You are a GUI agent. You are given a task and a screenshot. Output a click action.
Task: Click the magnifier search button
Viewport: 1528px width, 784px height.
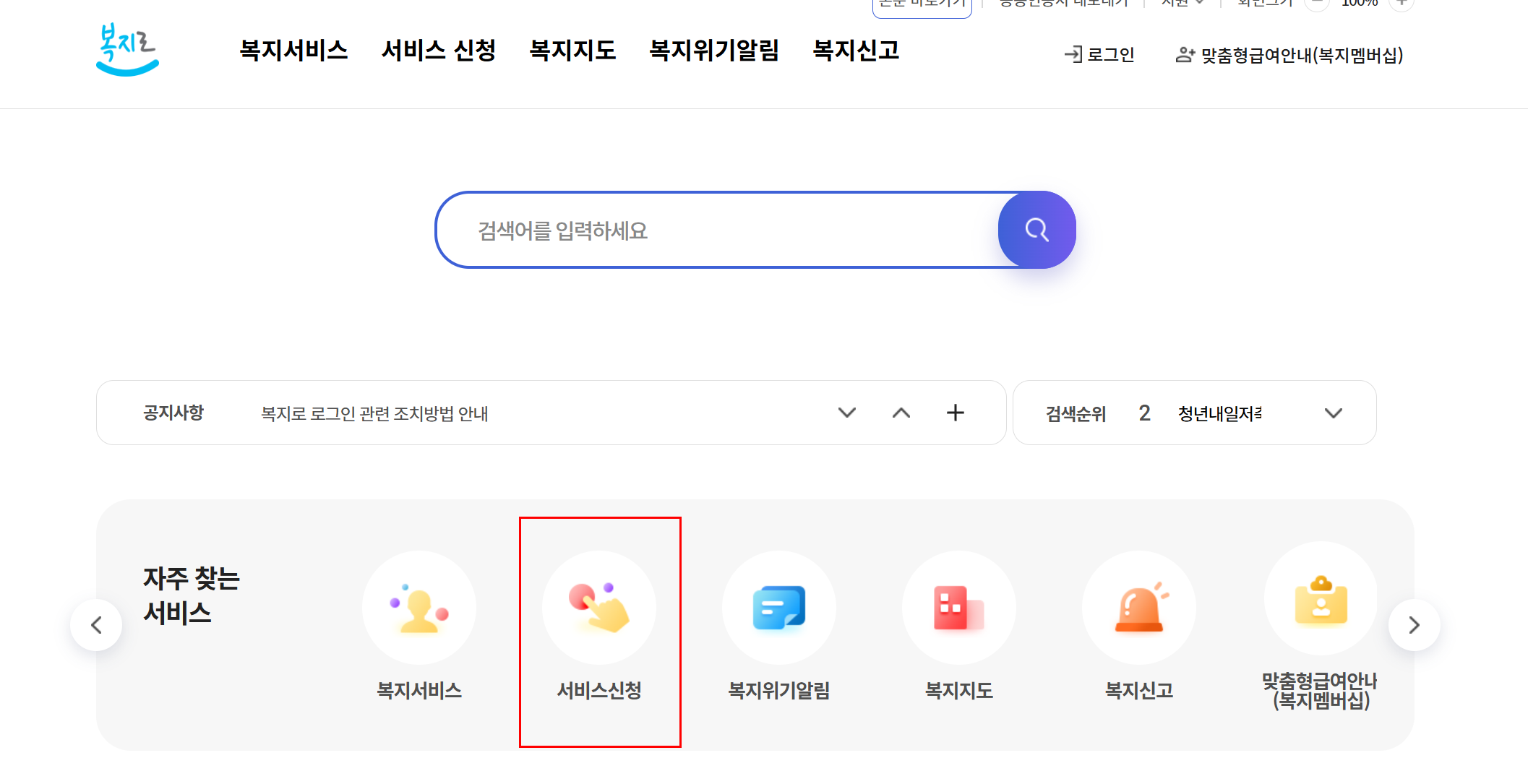1036,230
